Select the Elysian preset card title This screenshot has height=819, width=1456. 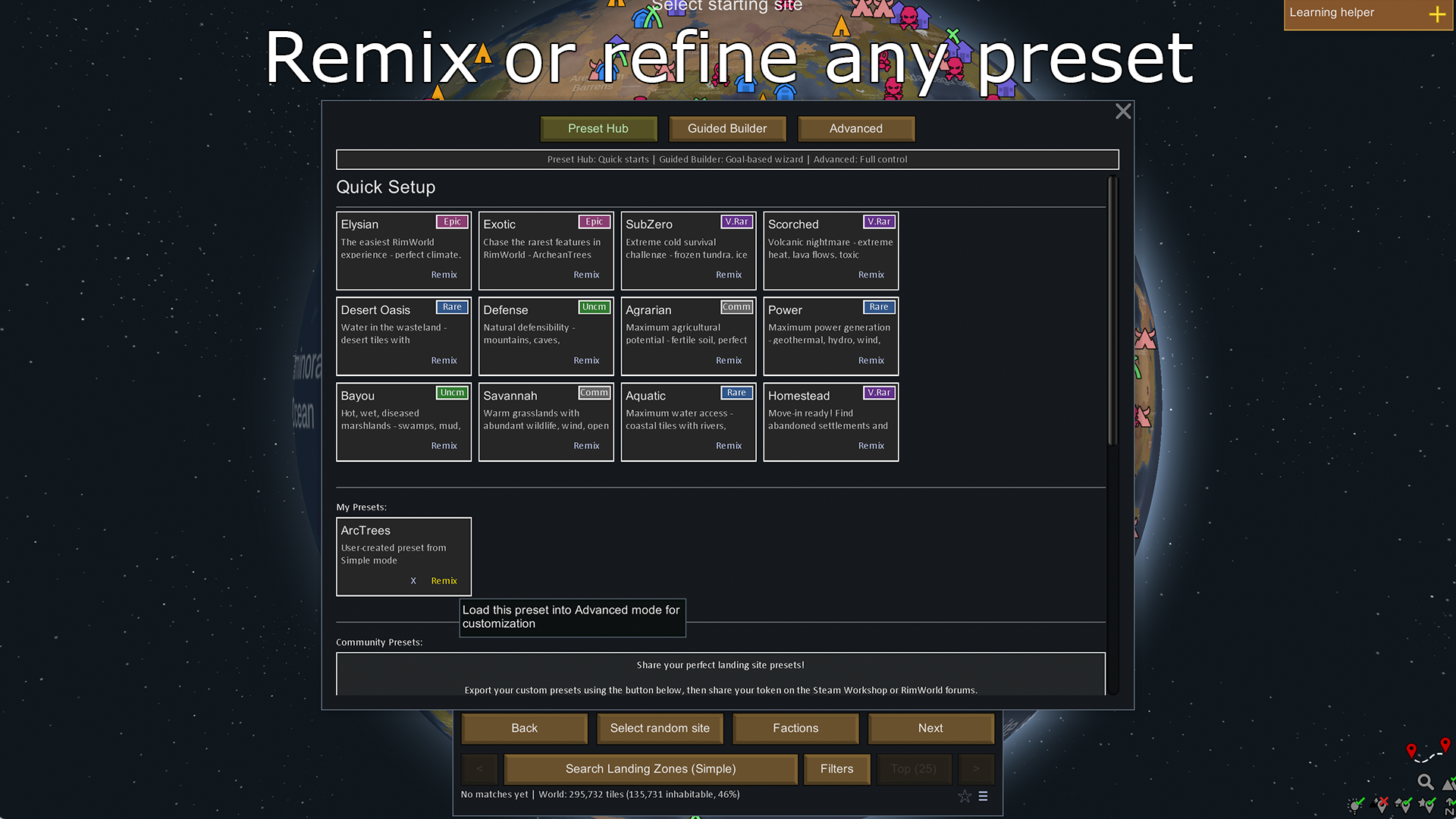[359, 224]
